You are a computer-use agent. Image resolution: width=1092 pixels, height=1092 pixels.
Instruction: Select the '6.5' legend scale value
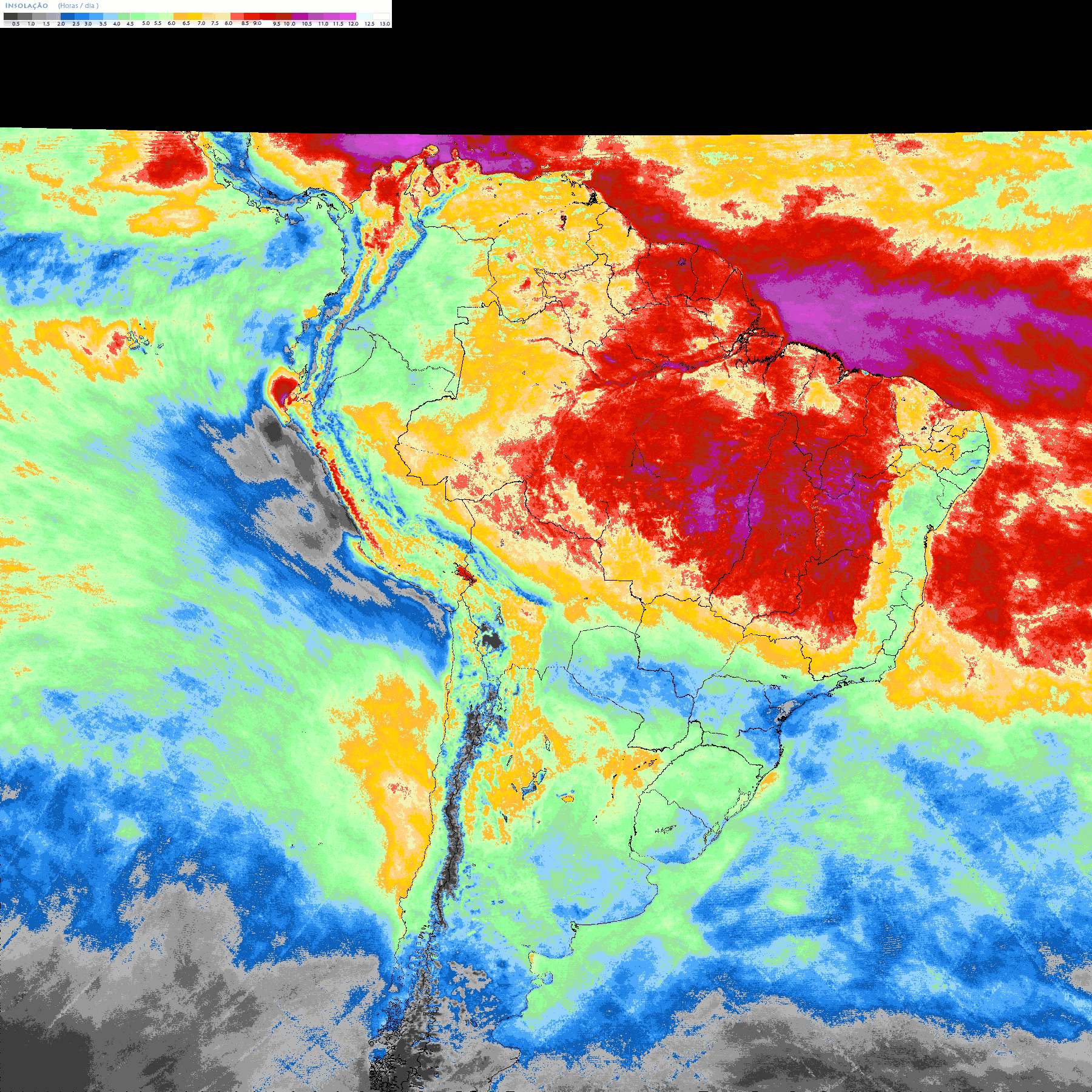pos(186,23)
